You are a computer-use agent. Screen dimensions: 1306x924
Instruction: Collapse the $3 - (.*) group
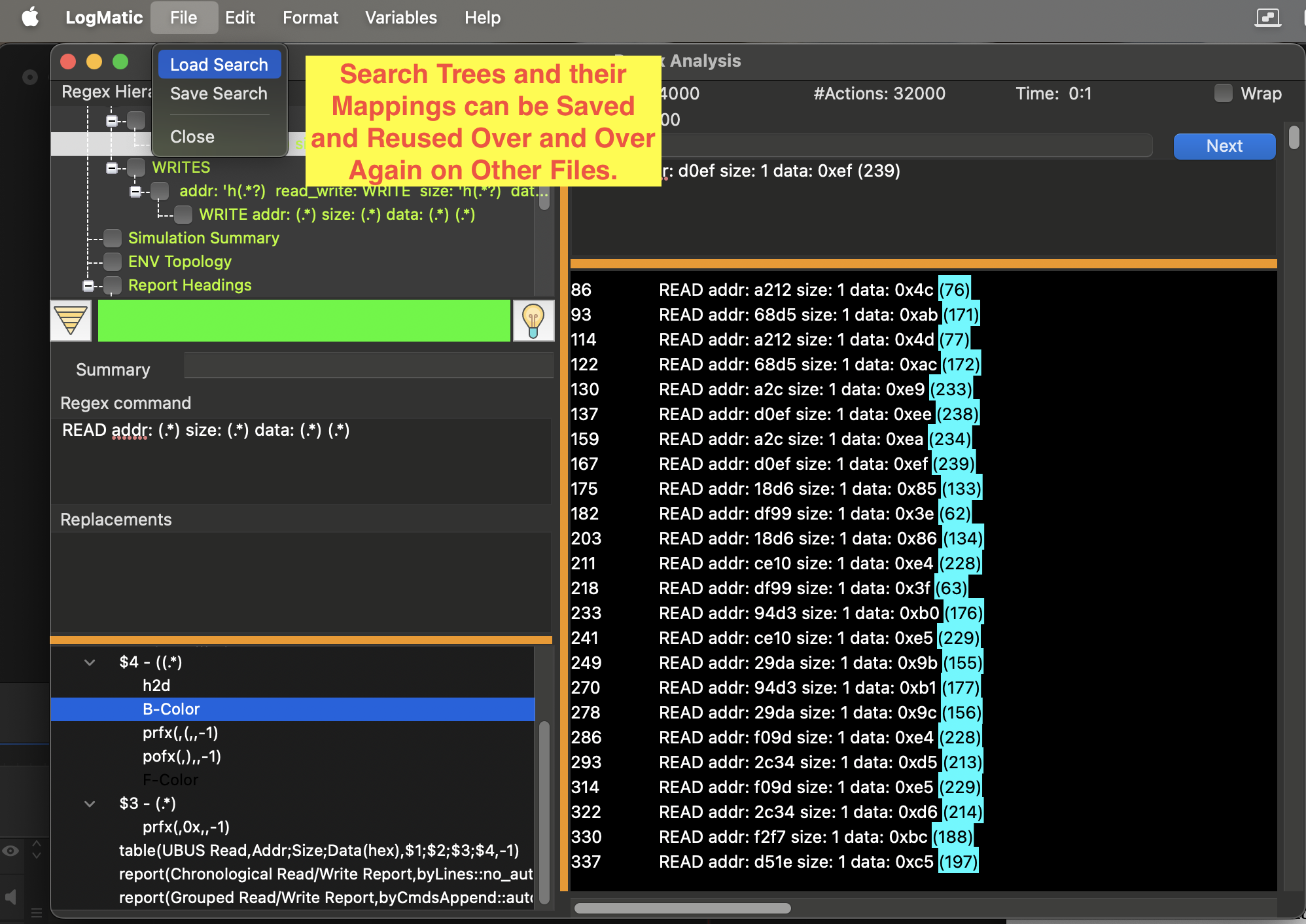tap(90, 804)
